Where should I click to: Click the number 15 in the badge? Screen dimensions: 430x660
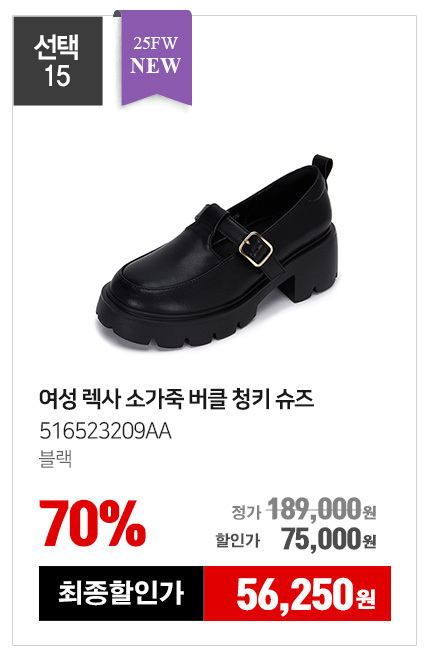tap(57, 76)
